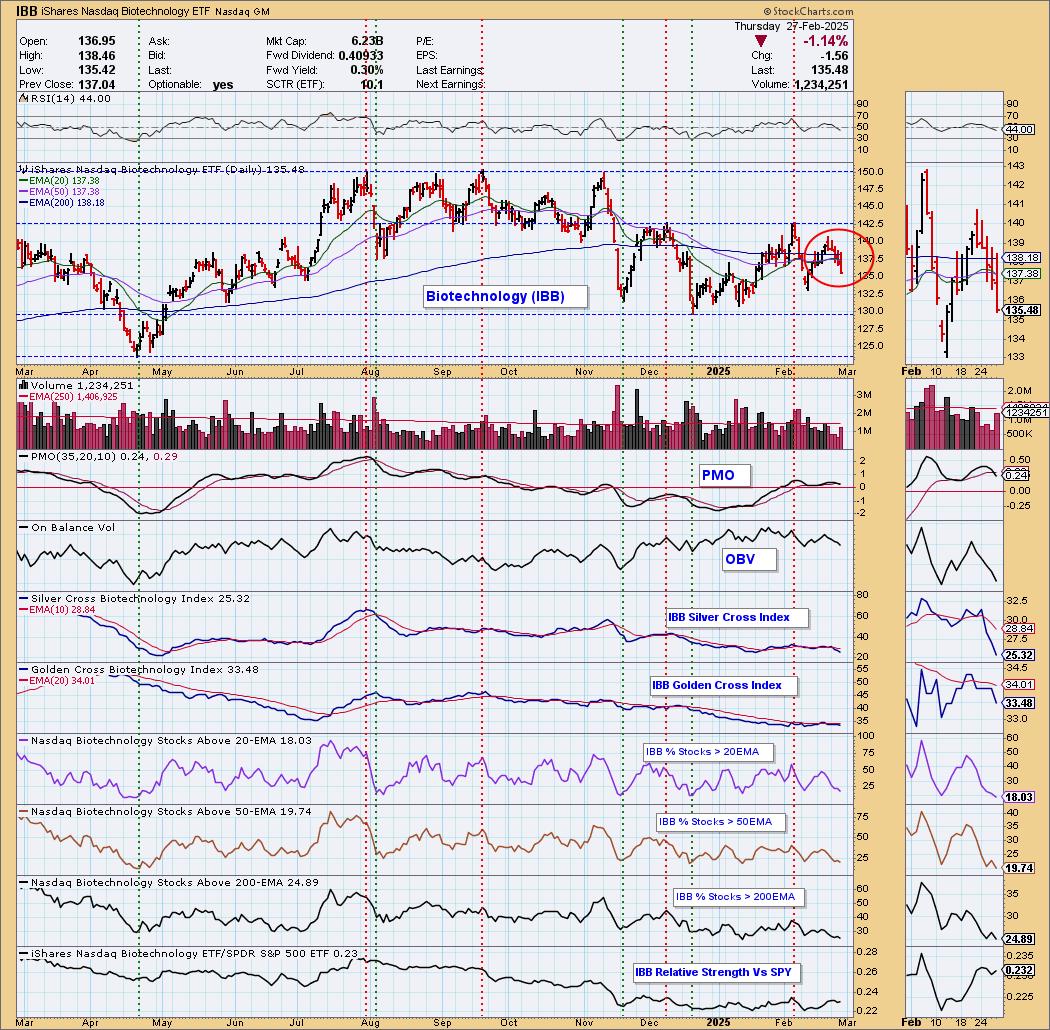
Task: Click the SCTR (ETF) value 10.1
Action: 372,84
